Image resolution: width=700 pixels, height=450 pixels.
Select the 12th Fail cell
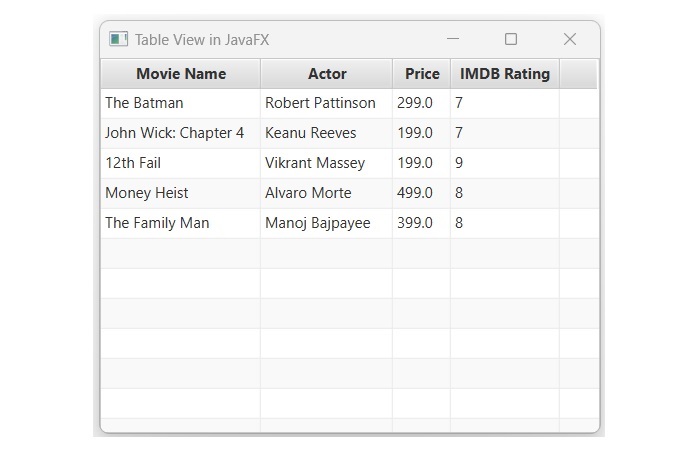click(133, 163)
